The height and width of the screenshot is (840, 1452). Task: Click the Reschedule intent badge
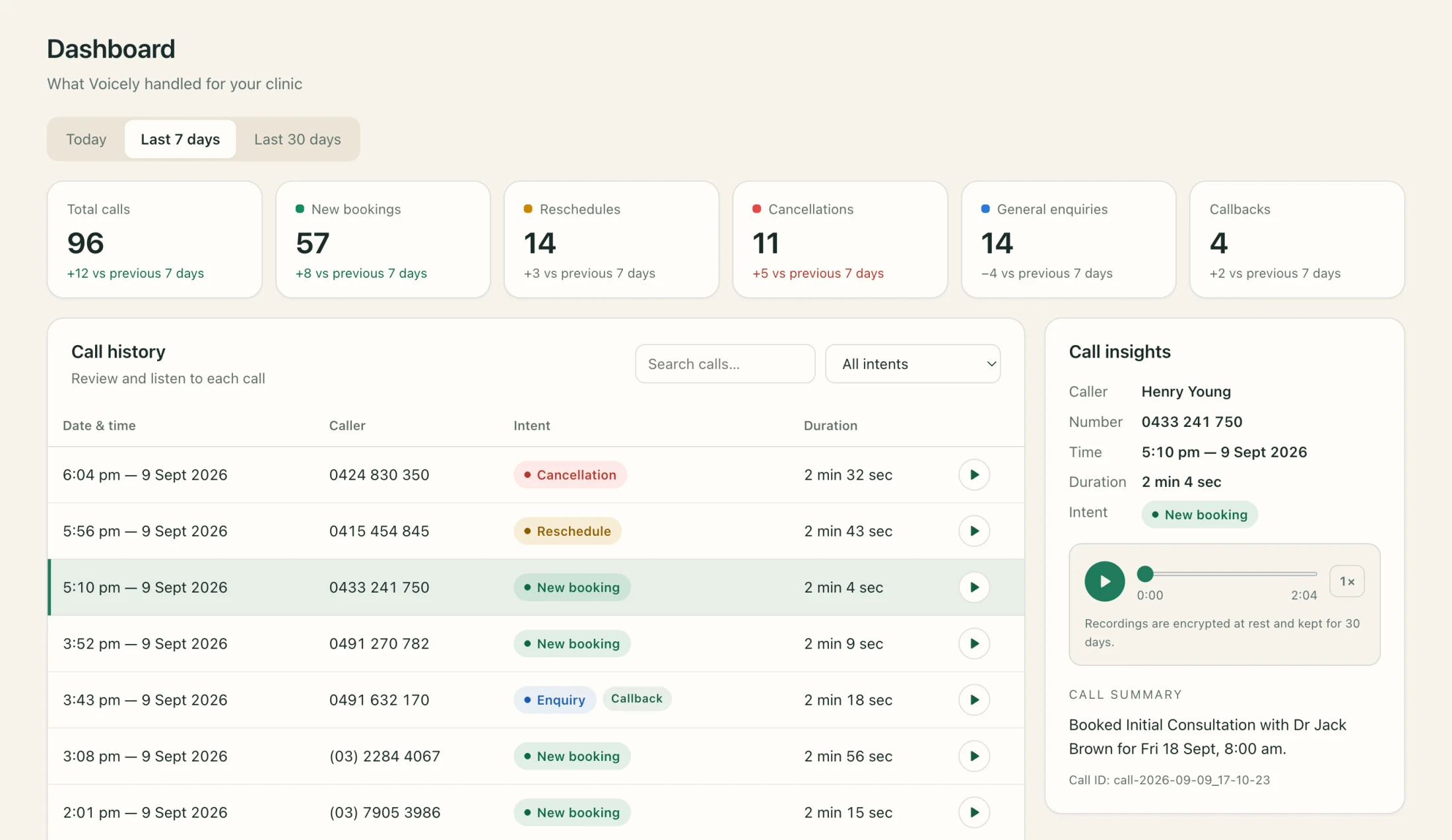[568, 531]
